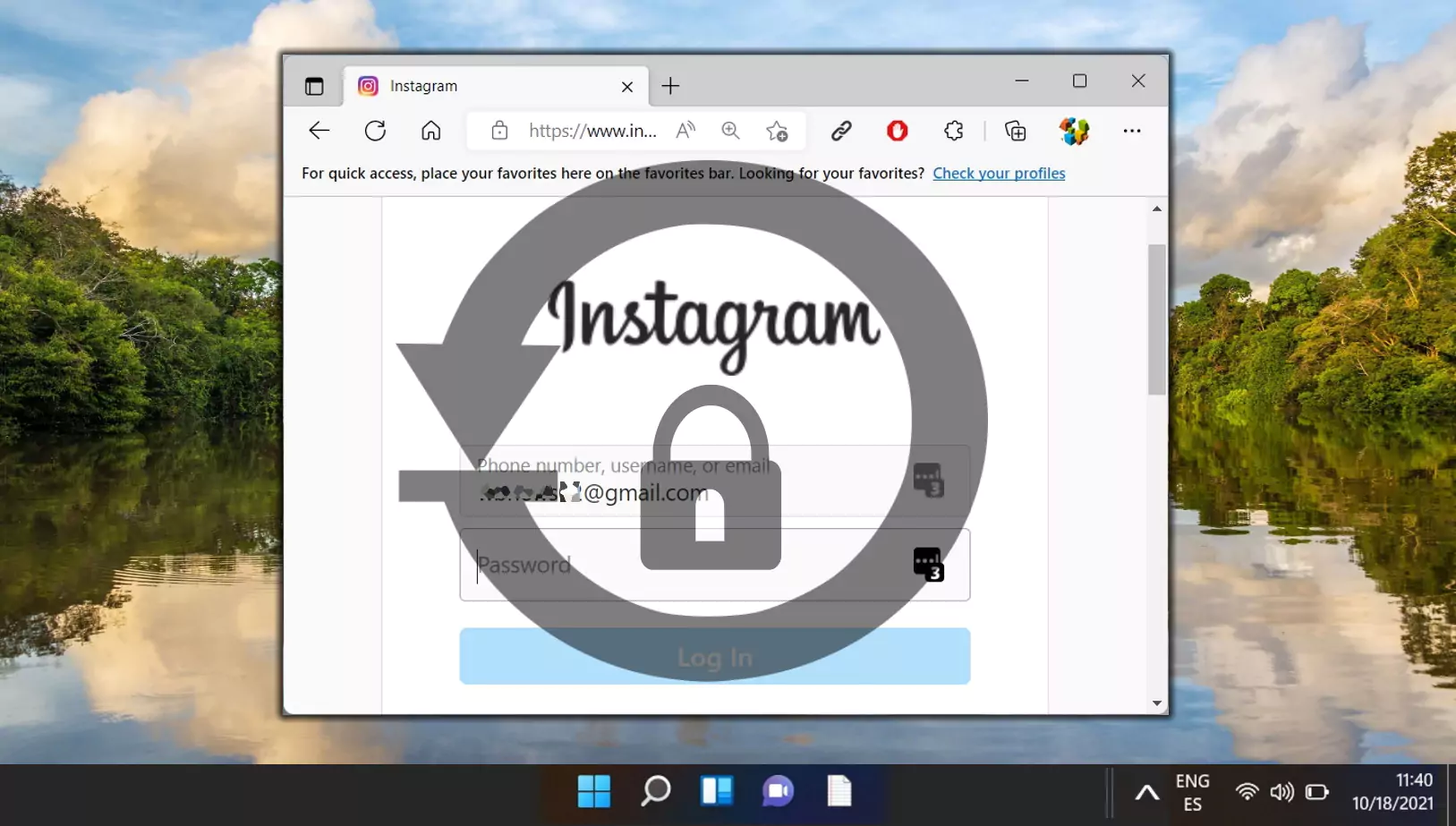Viewport: 1456px width, 826px height.
Task: Open a new tab
Action: point(670,86)
